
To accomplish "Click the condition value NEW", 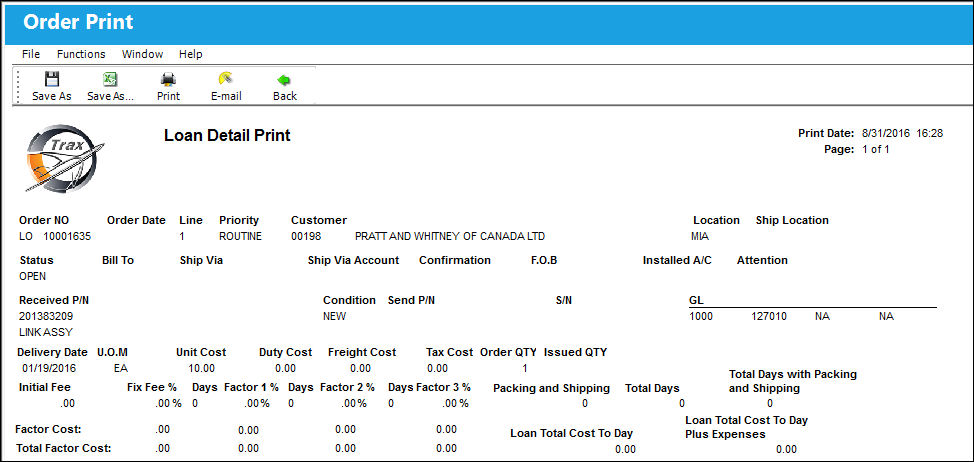I will (x=334, y=316).
